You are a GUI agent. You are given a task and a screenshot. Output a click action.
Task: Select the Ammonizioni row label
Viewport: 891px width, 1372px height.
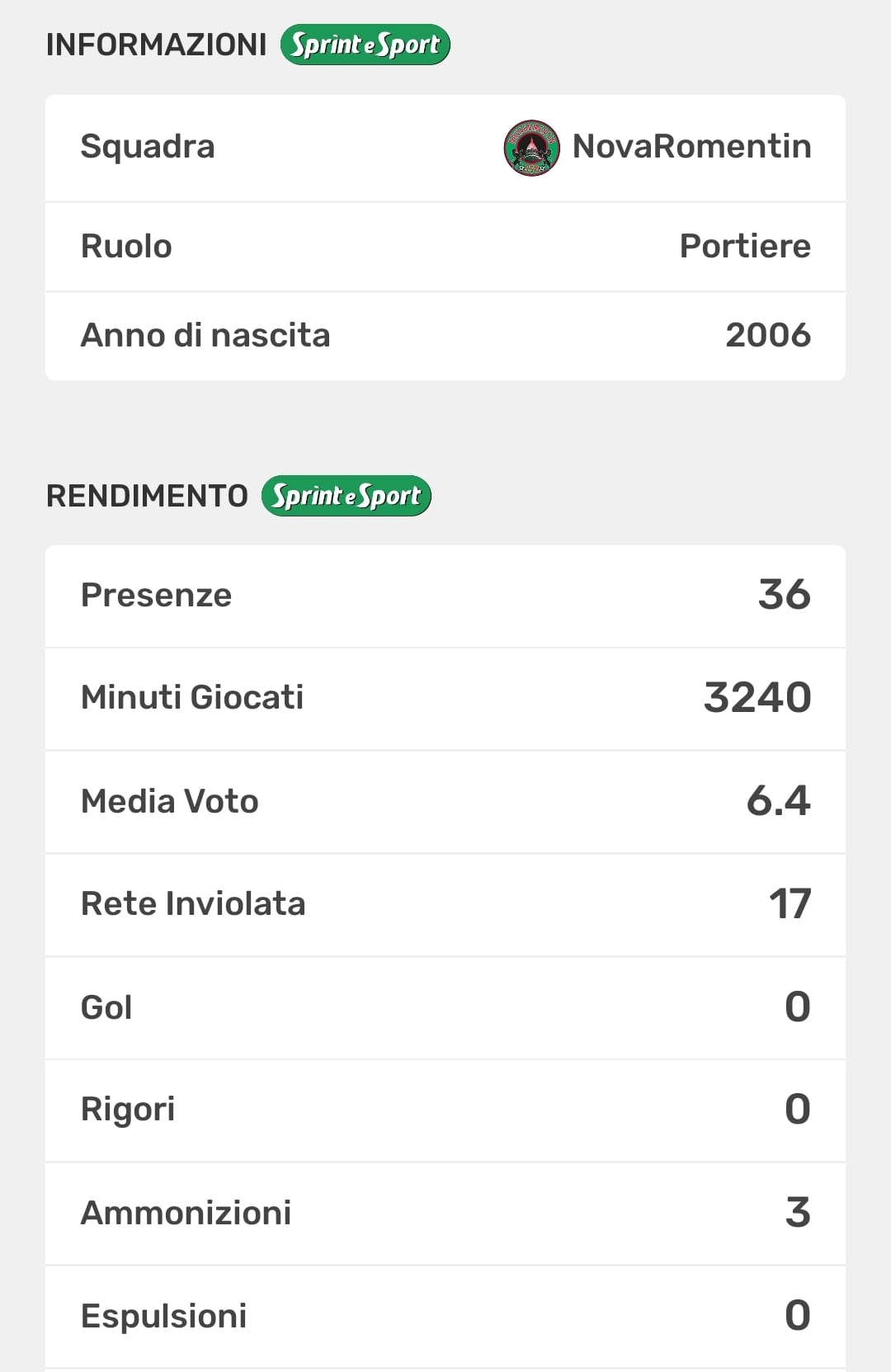186,1213
